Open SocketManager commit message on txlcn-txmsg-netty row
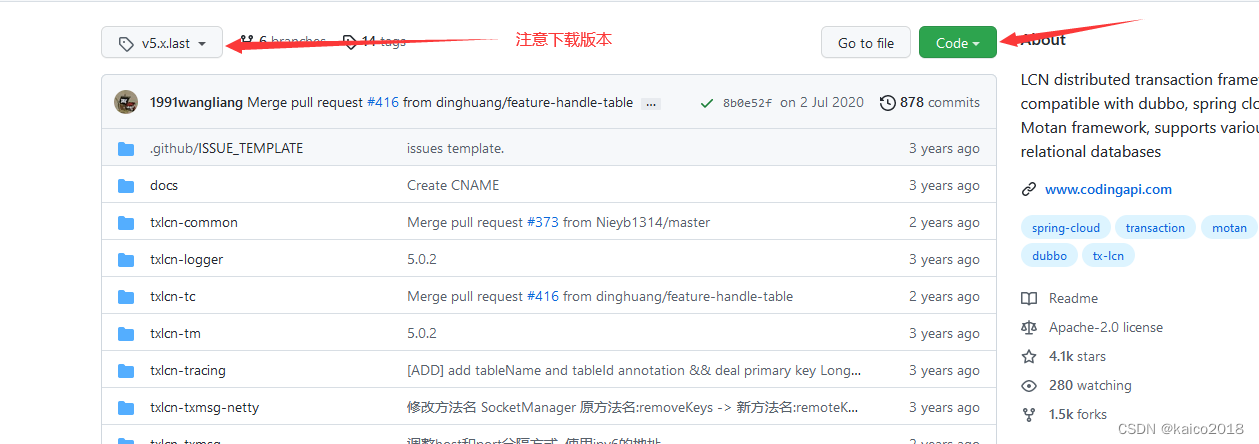The image size is (1259, 444). tap(632, 407)
